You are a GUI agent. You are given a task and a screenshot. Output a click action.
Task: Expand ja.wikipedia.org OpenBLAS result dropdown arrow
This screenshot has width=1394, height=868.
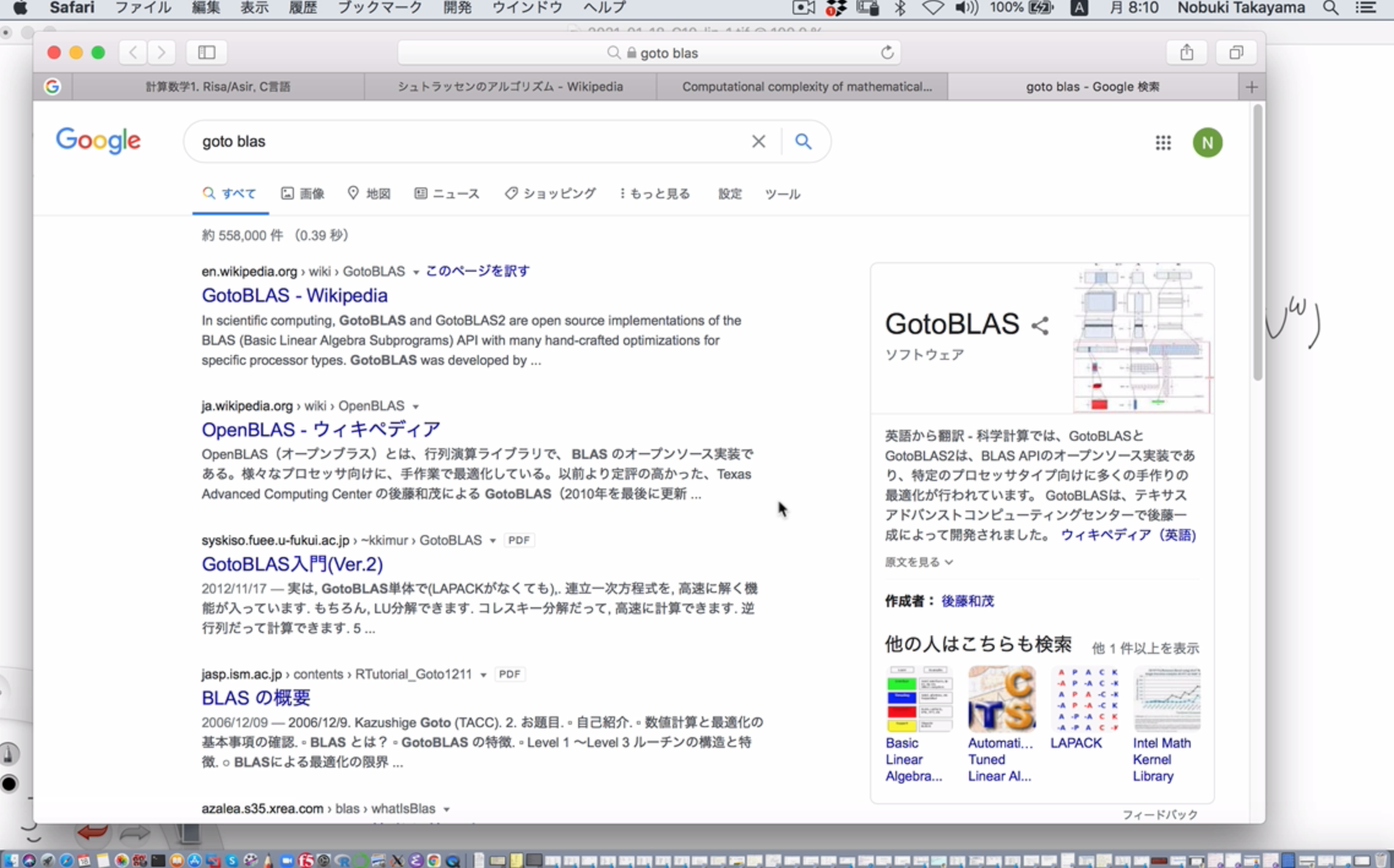[415, 406]
